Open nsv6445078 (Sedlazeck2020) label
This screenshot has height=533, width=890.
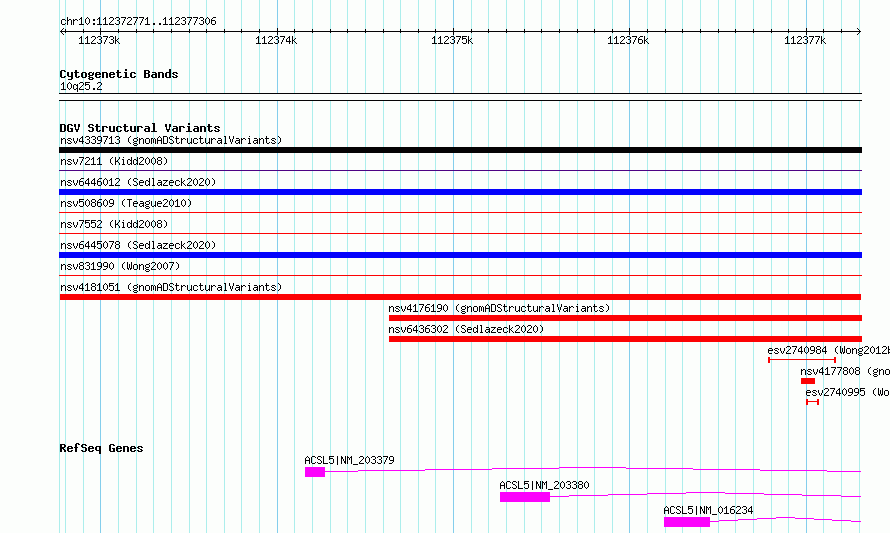click(x=138, y=245)
